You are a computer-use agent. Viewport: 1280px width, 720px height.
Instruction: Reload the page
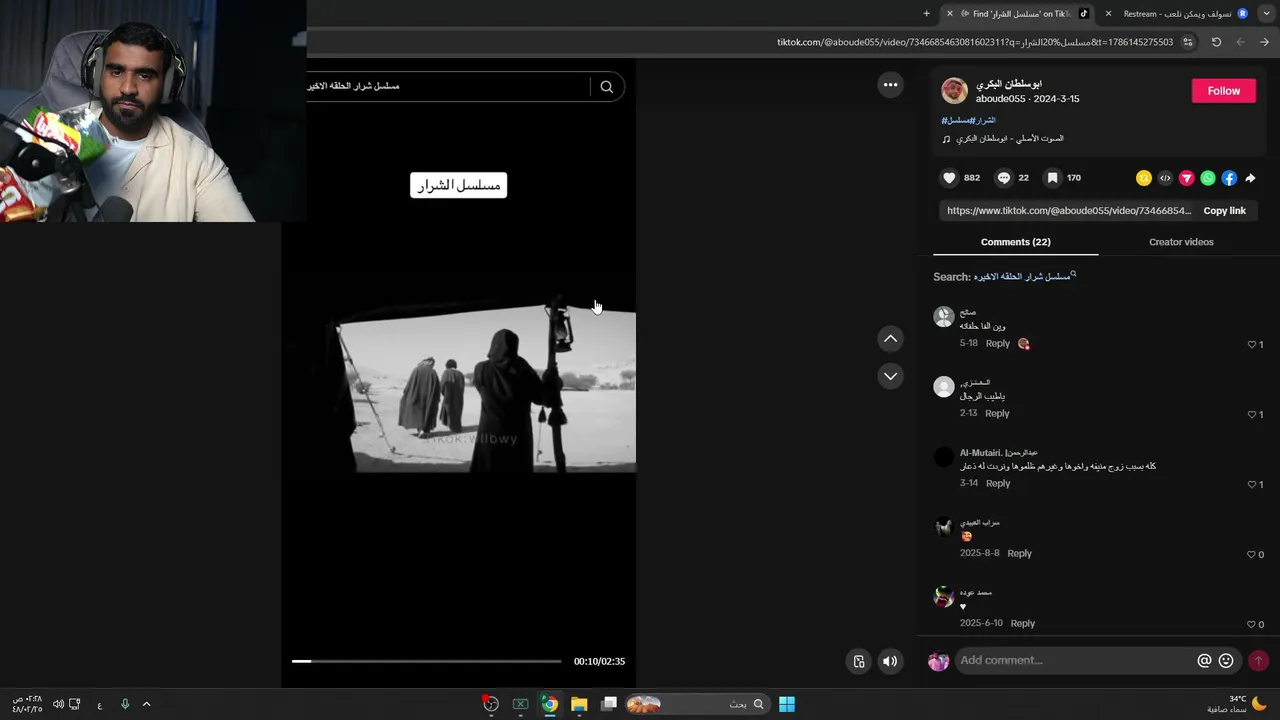[x=1216, y=42]
